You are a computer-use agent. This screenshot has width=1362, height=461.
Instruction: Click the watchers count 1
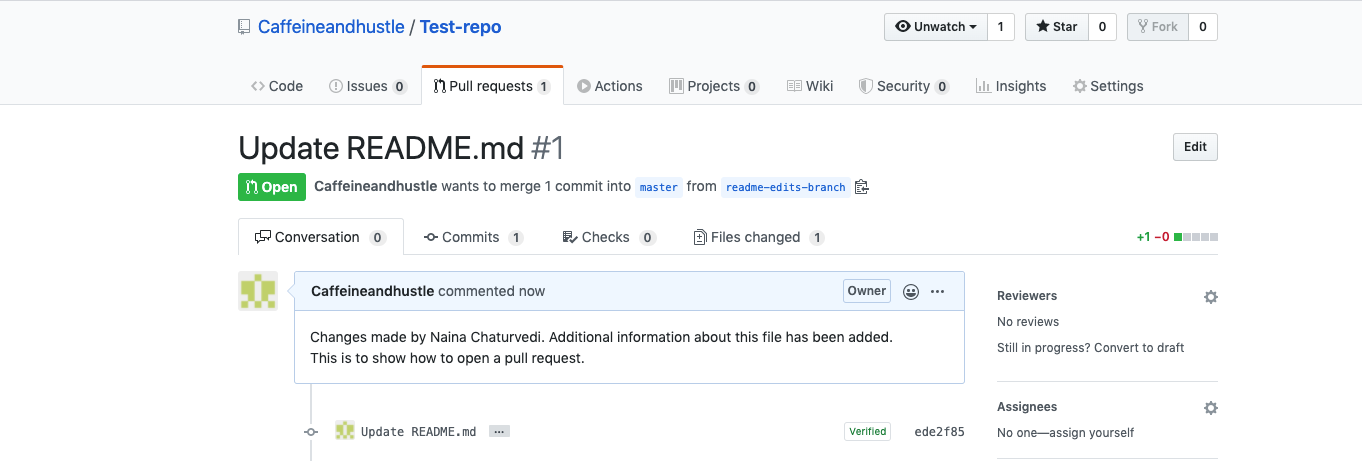tap(1001, 27)
